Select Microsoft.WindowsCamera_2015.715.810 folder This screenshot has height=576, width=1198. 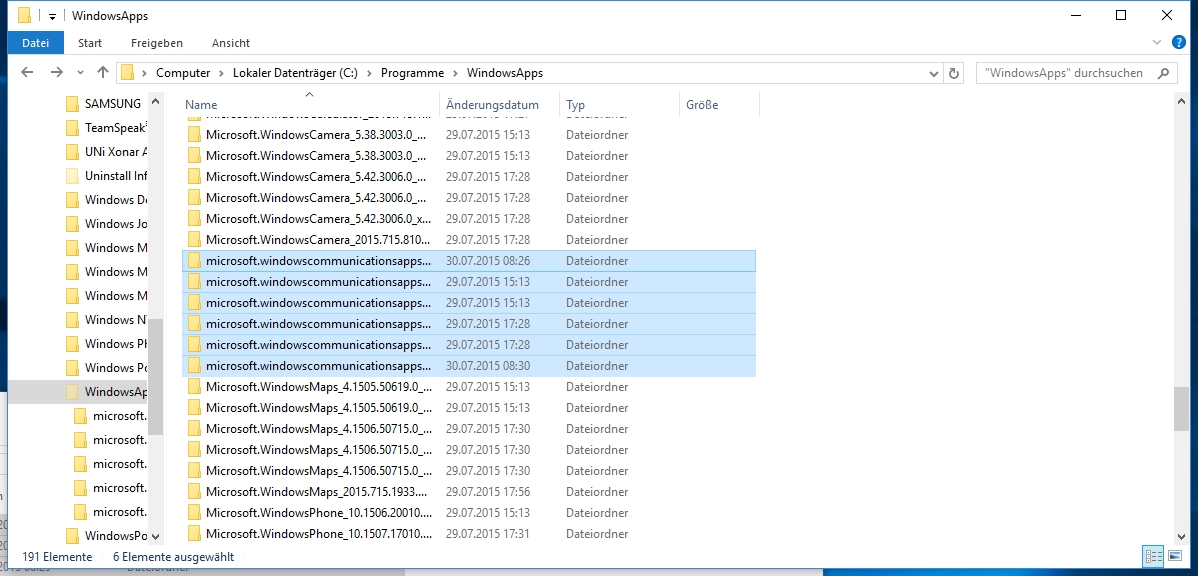click(x=469, y=239)
